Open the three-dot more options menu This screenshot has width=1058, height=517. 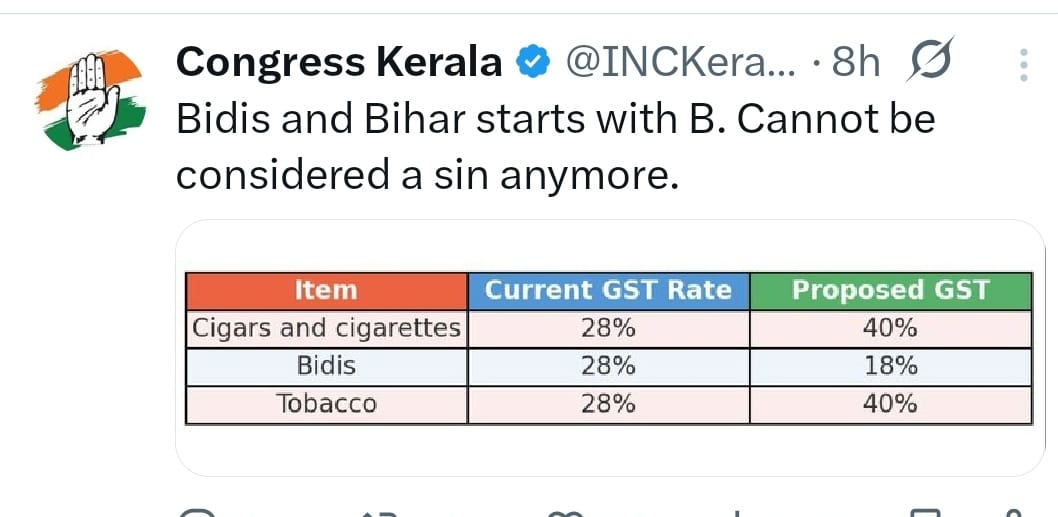point(1024,65)
